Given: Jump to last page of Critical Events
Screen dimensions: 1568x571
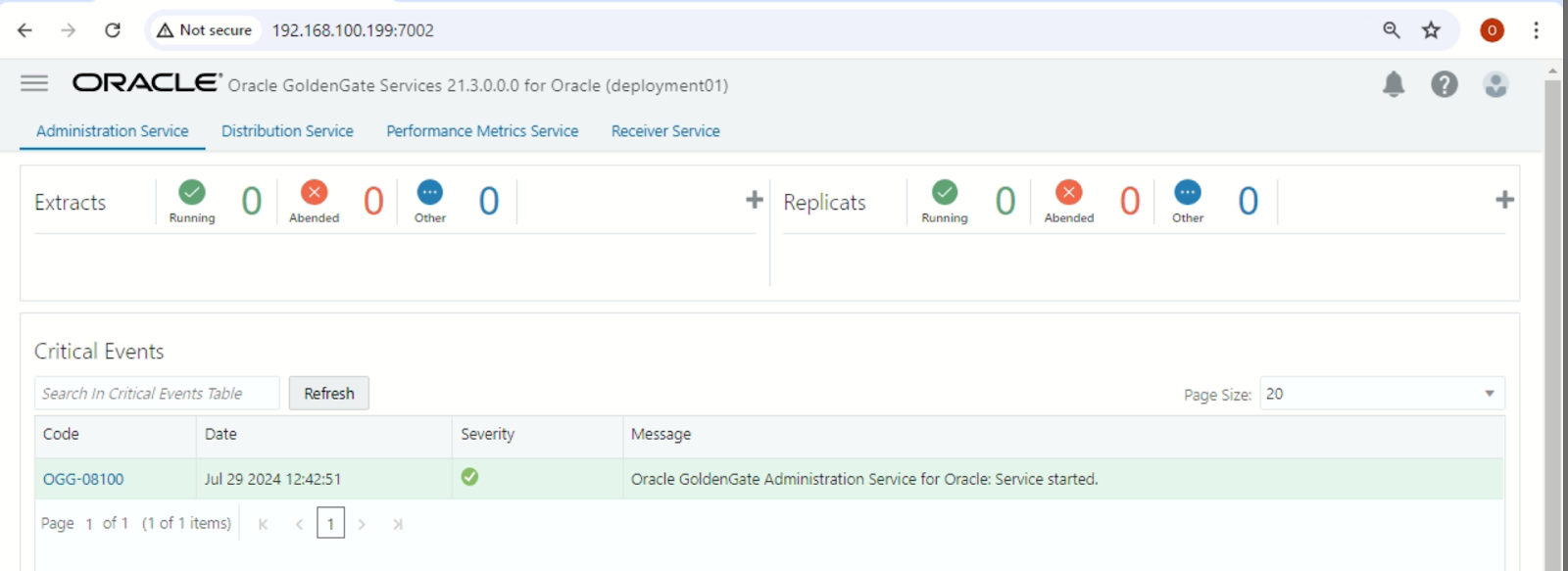Looking at the screenshot, I should click(397, 524).
